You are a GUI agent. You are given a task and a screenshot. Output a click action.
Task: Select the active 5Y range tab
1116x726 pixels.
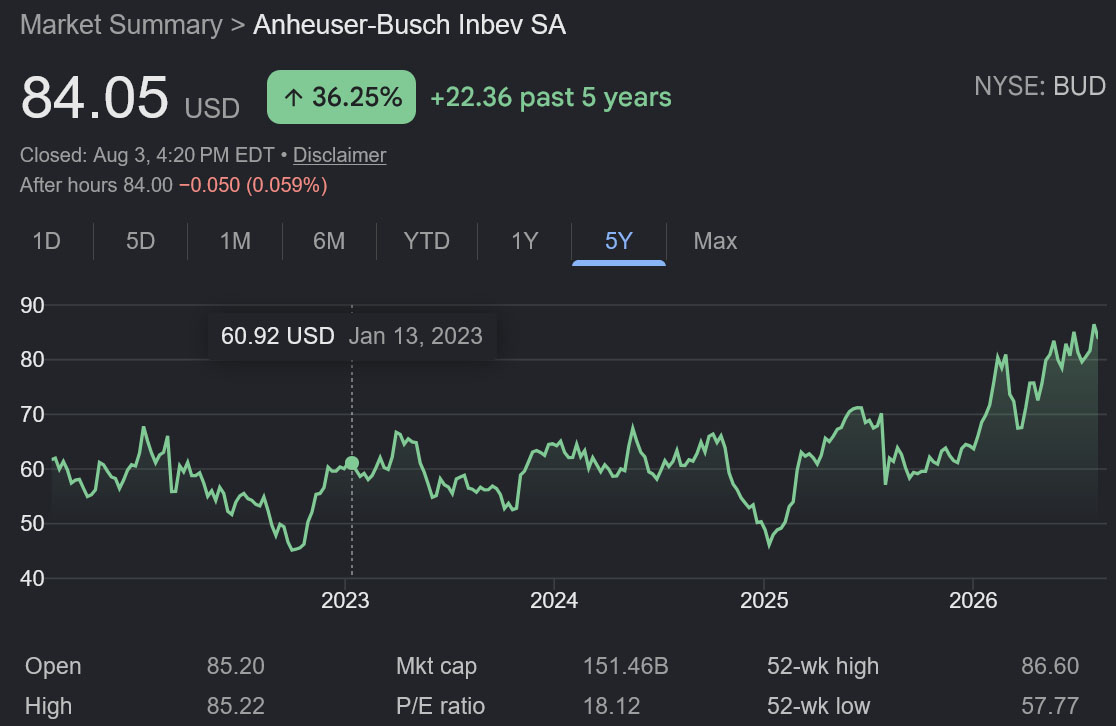[618, 241]
